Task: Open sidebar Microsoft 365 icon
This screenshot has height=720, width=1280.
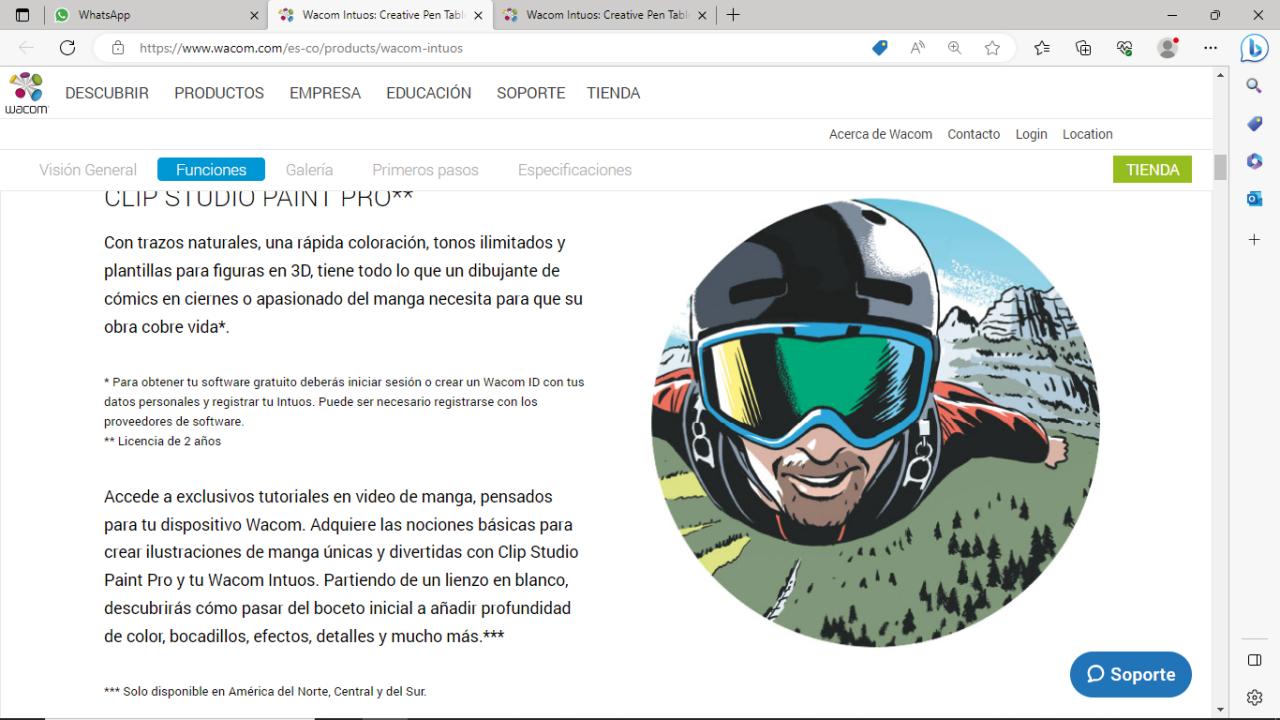Action: (1254, 161)
